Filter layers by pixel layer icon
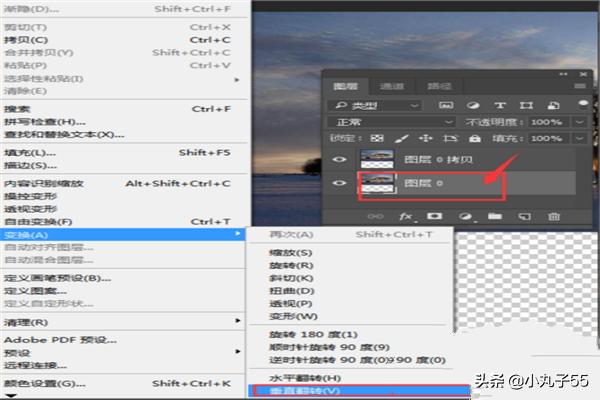This screenshot has width=600, height=400. (446, 105)
